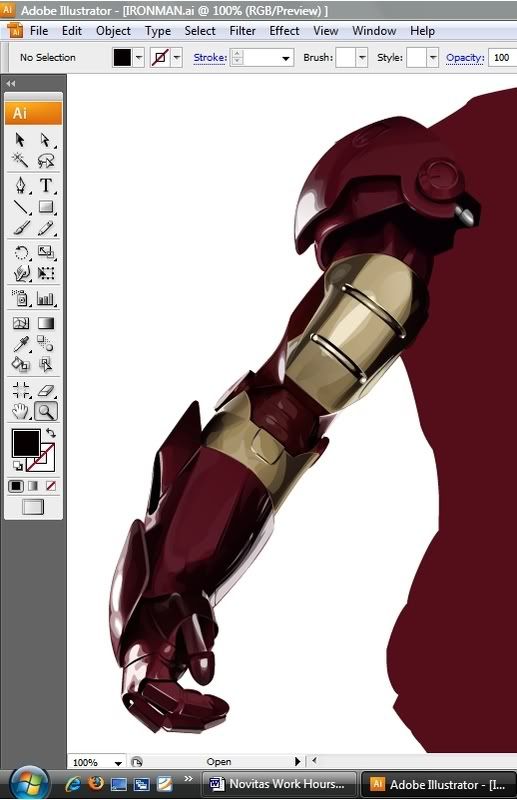Set paint mode to None
The height and width of the screenshot is (800, 517).
pyautogui.click(x=51, y=486)
